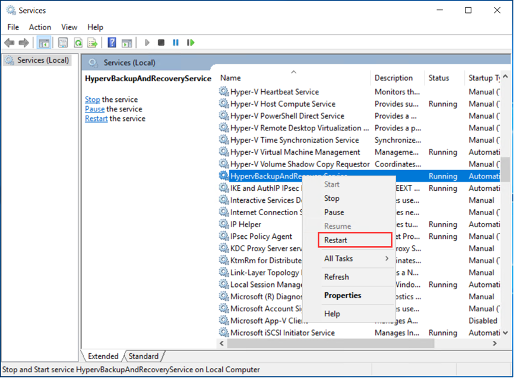The width and height of the screenshot is (514, 378).
Task: Open the Action menu
Action: [40, 27]
